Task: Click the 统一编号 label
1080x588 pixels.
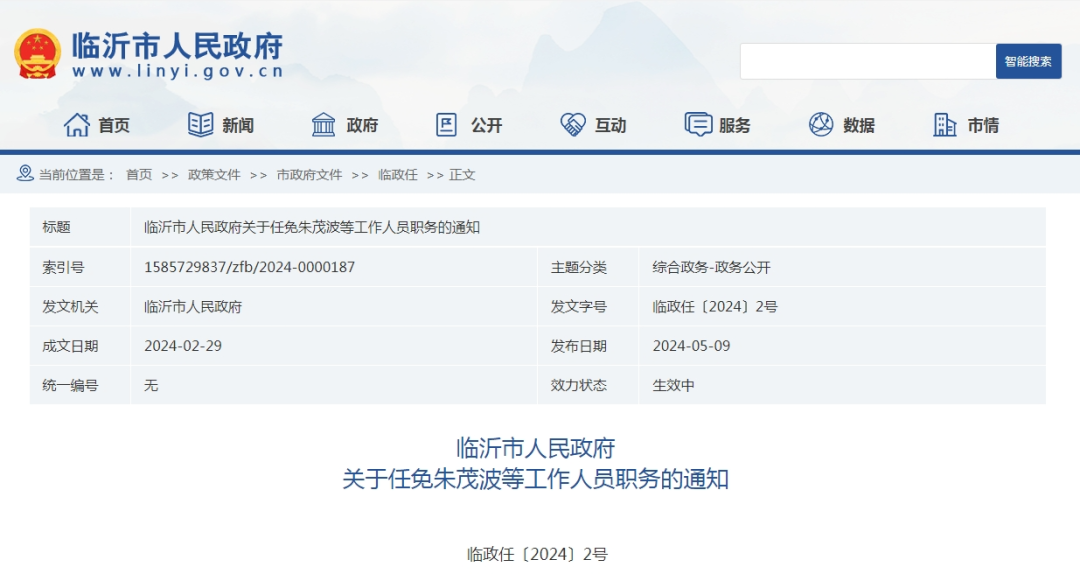Action: coord(70,386)
